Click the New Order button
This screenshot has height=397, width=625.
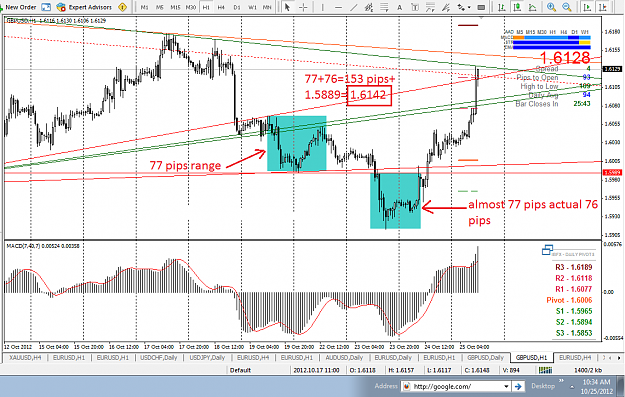pos(18,7)
